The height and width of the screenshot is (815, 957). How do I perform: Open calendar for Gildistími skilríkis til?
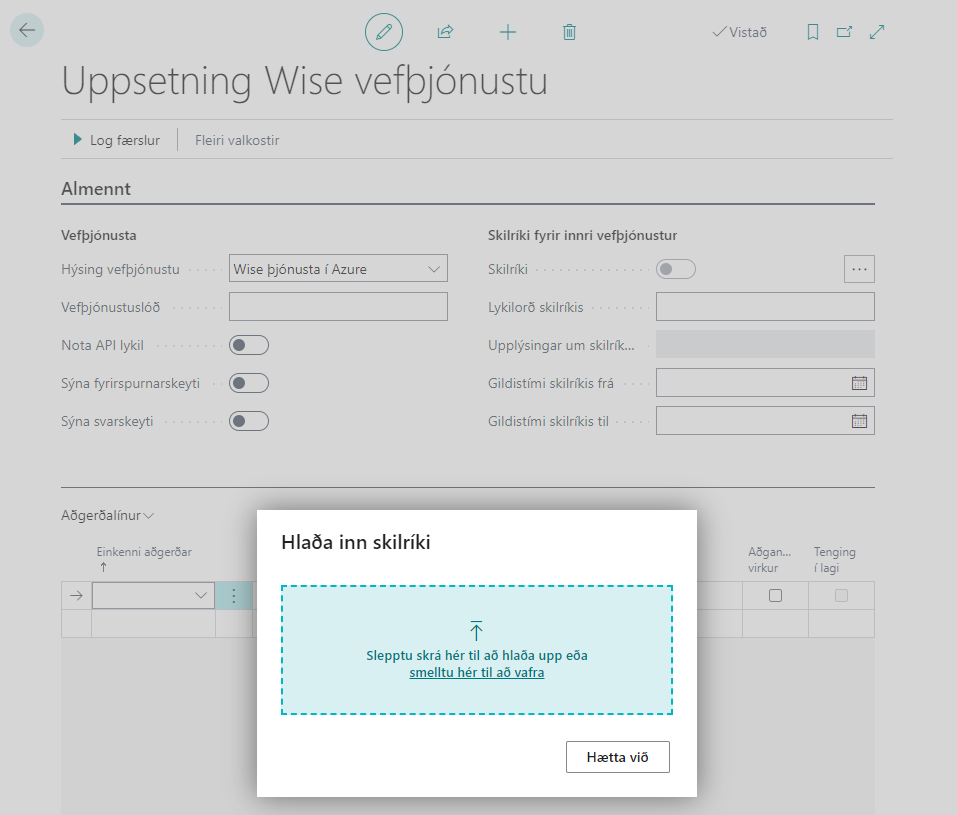[859, 421]
